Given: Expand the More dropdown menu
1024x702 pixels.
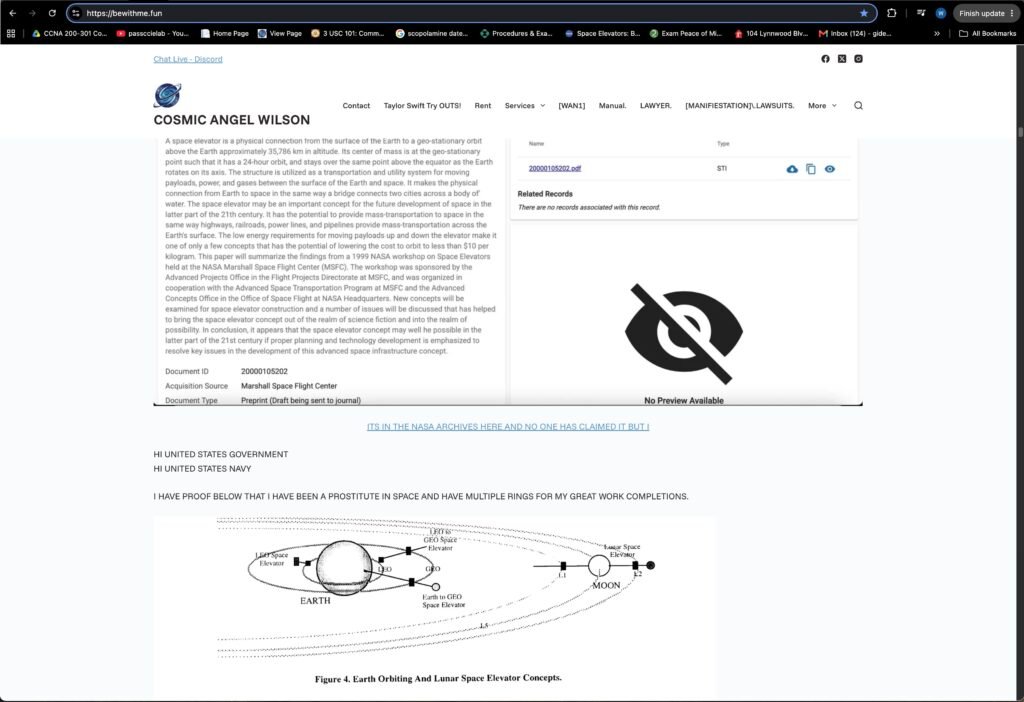Looking at the screenshot, I should tap(822, 106).
